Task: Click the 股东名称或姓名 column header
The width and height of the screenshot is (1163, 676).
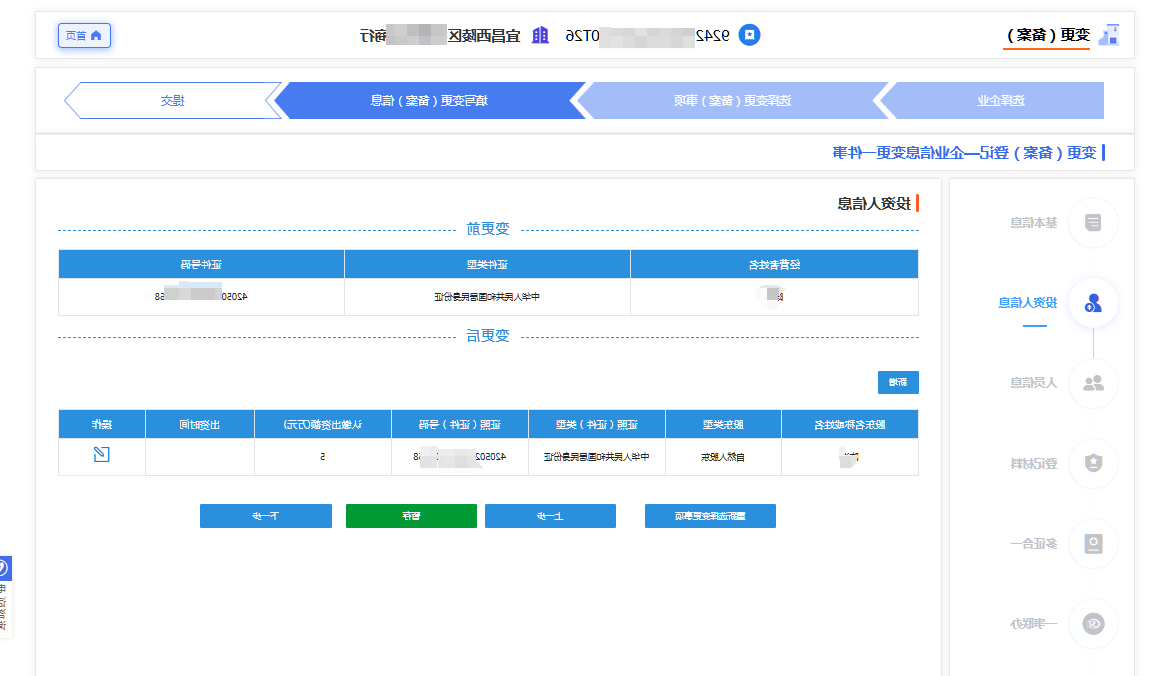Action: click(x=849, y=424)
